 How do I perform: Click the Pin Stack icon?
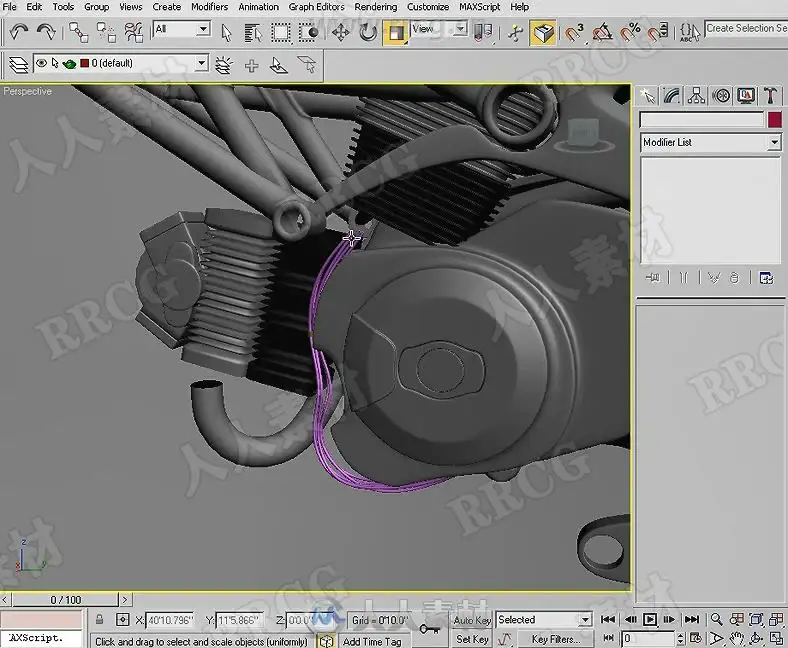(x=653, y=277)
